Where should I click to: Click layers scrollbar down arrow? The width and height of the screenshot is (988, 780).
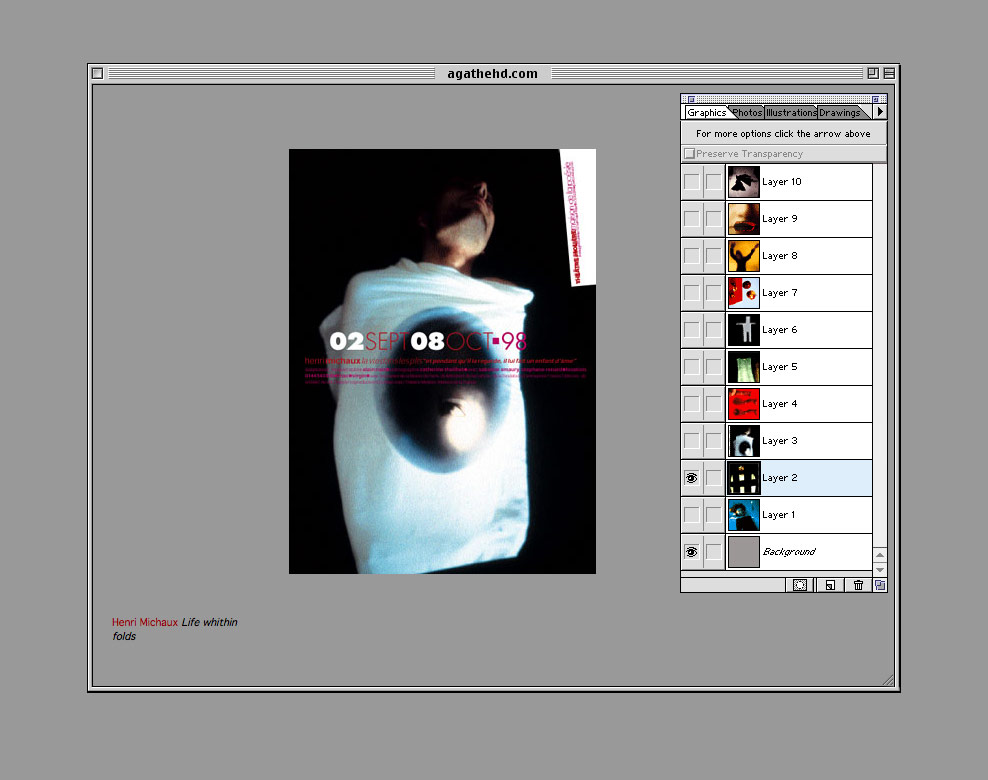[x=880, y=570]
